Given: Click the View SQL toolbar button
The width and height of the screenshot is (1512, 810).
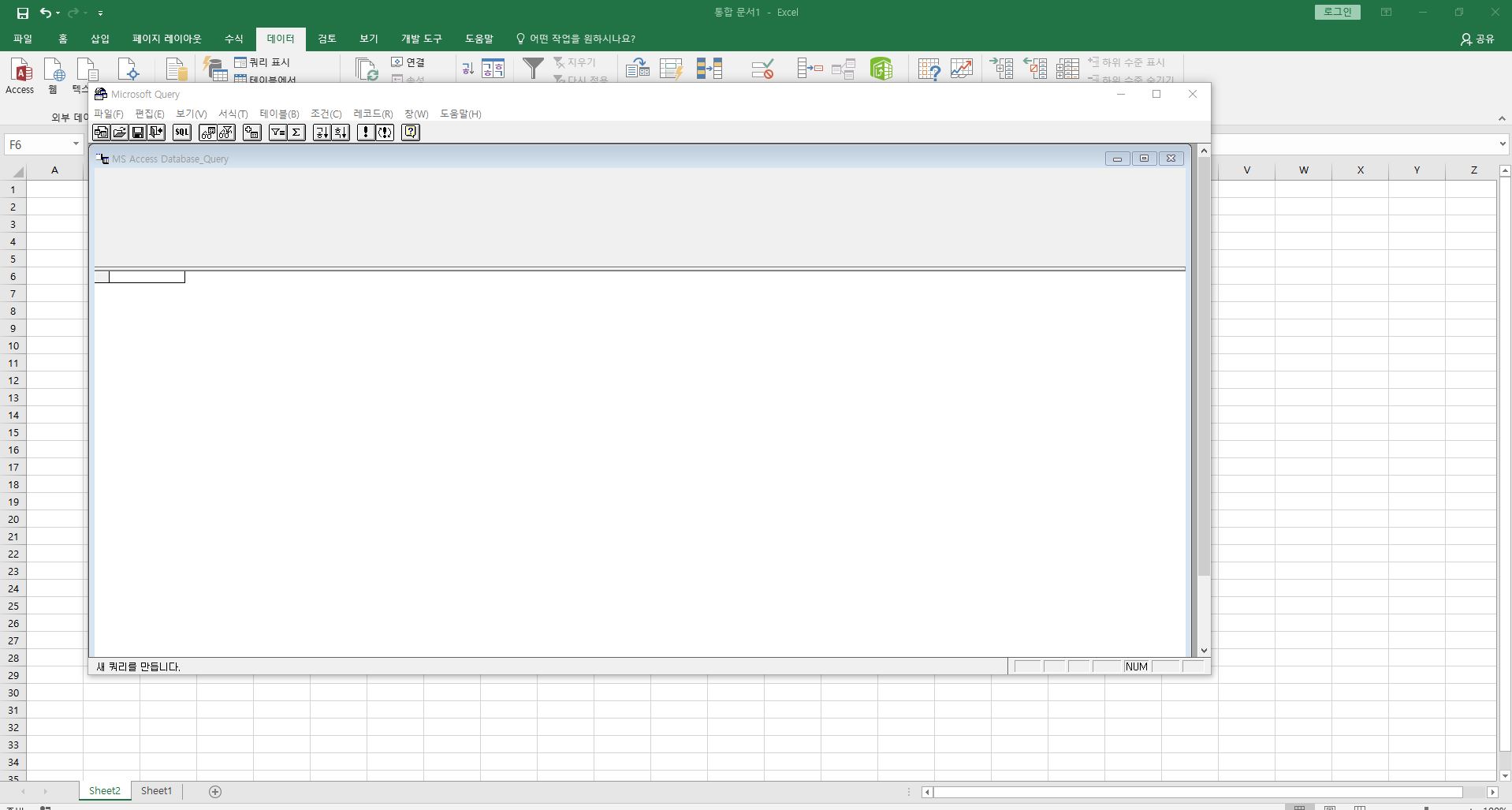Looking at the screenshot, I should point(182,133).
